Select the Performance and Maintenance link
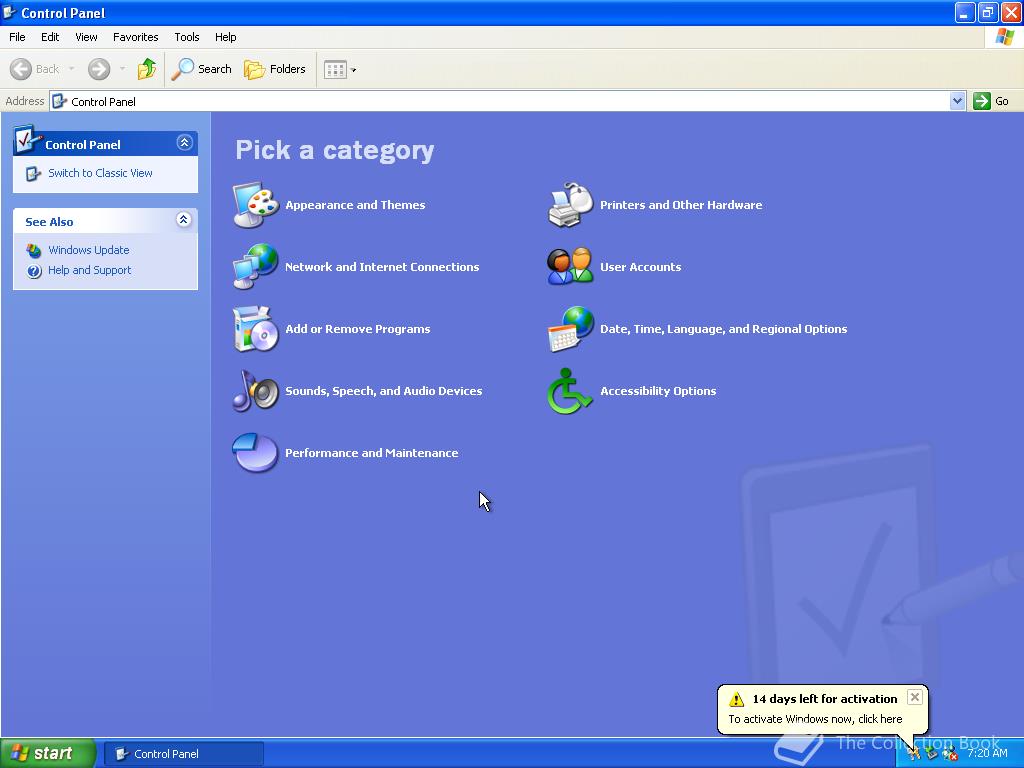Screen dimensions: 1024x768 pyautogui.click(x=372, y=453)
